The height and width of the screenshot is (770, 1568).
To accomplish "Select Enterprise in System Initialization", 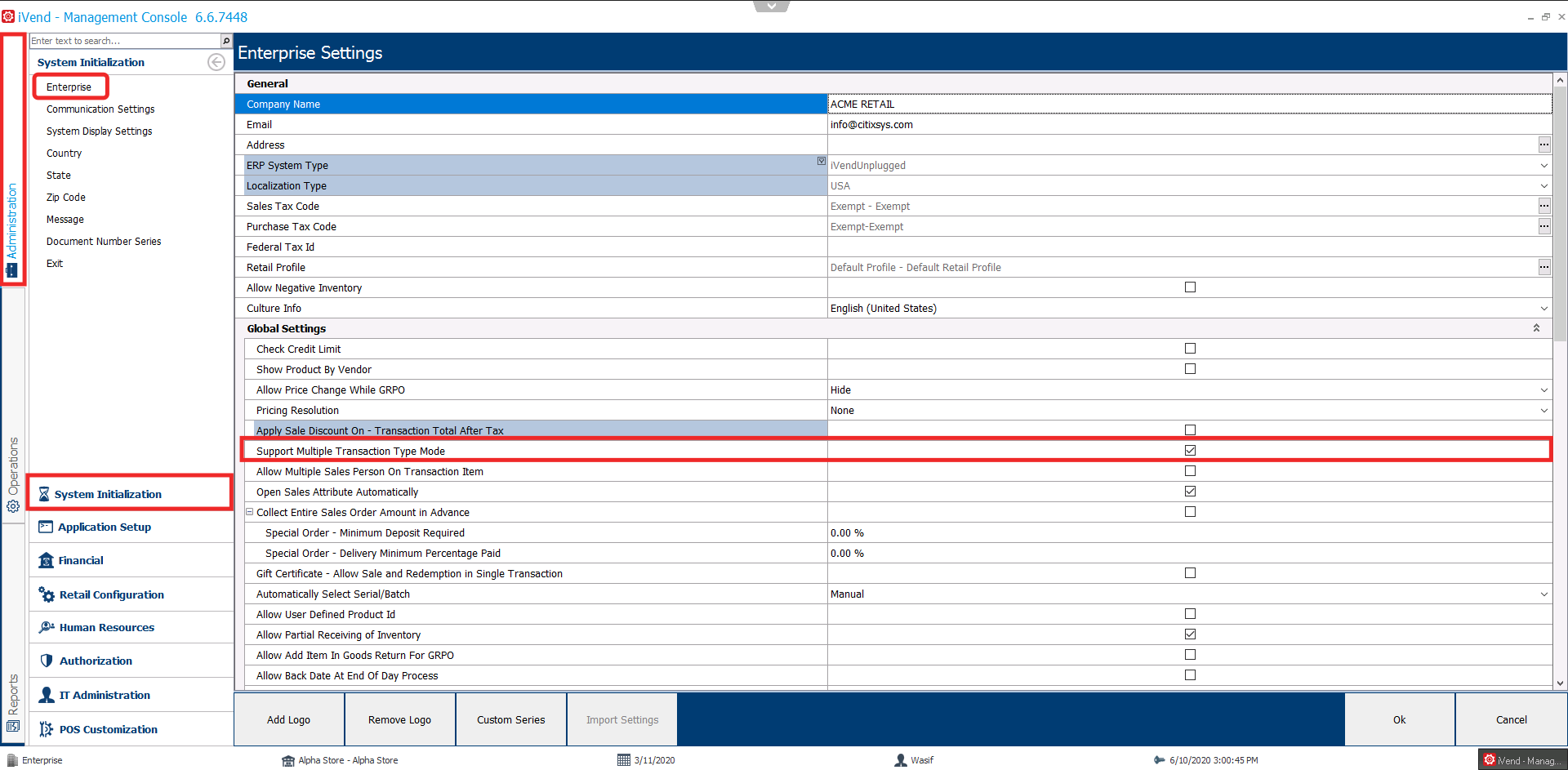I will point(69,87).
